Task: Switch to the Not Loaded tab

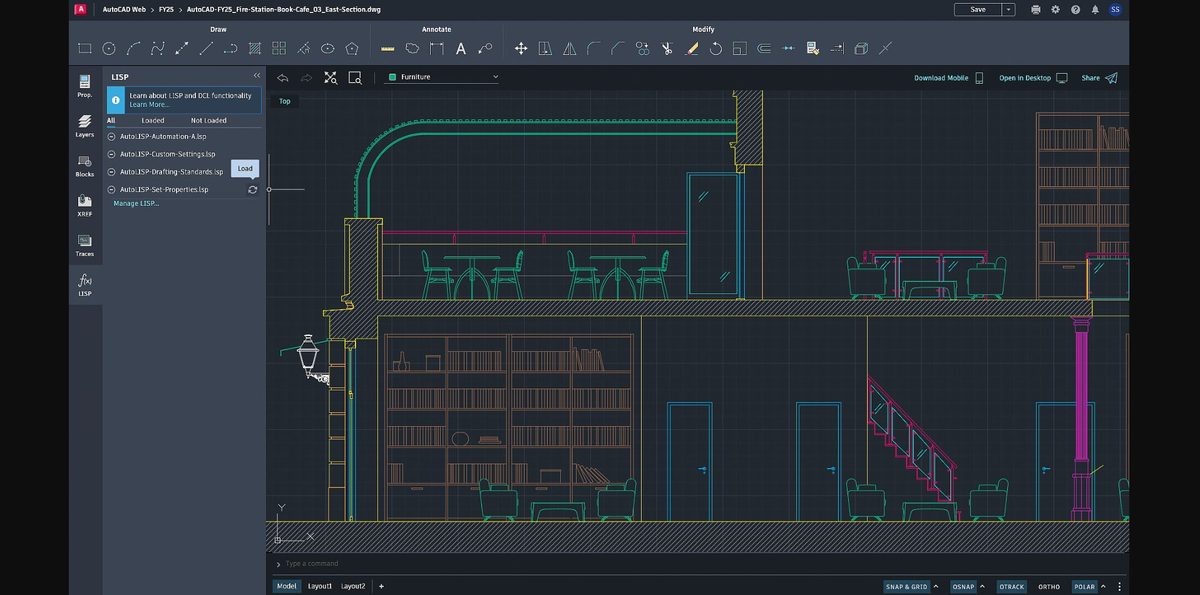Action: click(x=209, y=120)
